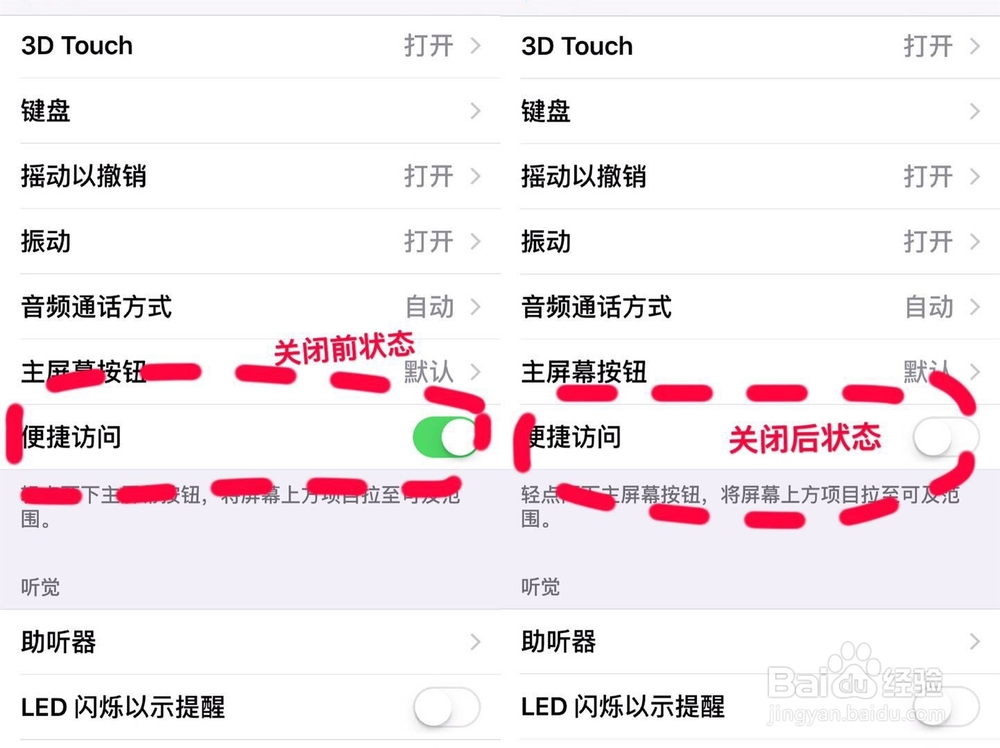Tap 音频通话方式 row on right screenshot
This screenshot has height=748, width=1000.
(x=750, y=307)
